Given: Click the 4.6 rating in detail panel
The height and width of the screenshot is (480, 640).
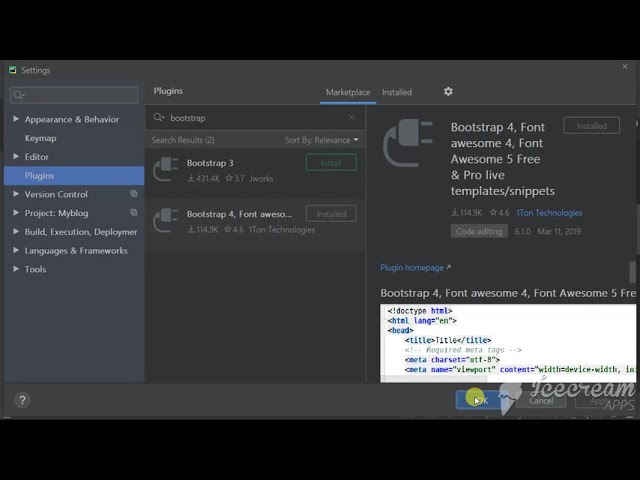Looking at the screenshot, I should point(500,213).
